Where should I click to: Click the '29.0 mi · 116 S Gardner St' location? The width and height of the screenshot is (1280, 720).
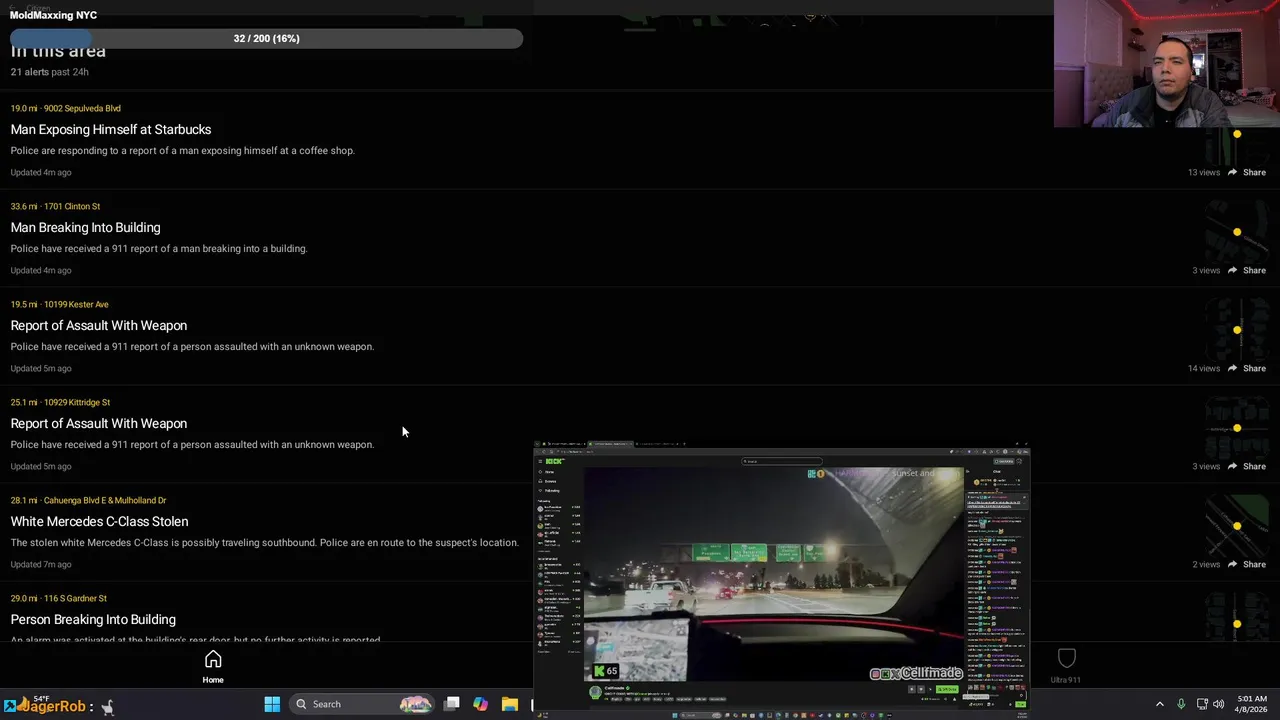click(x=59, y=598)
